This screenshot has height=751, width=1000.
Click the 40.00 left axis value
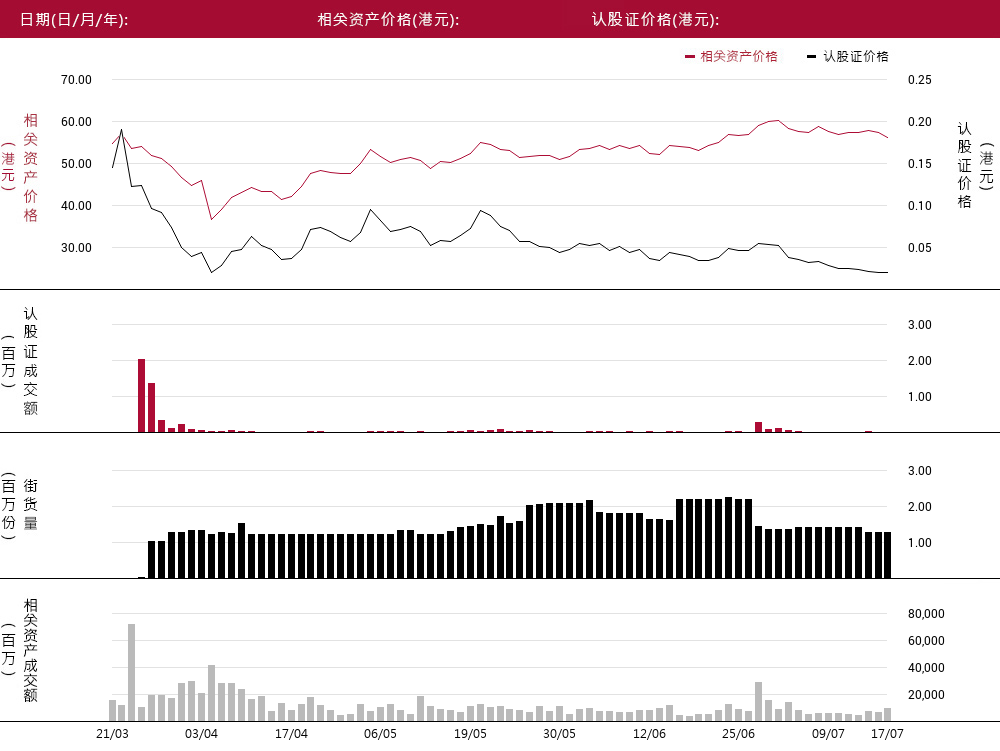pos(77,206)
